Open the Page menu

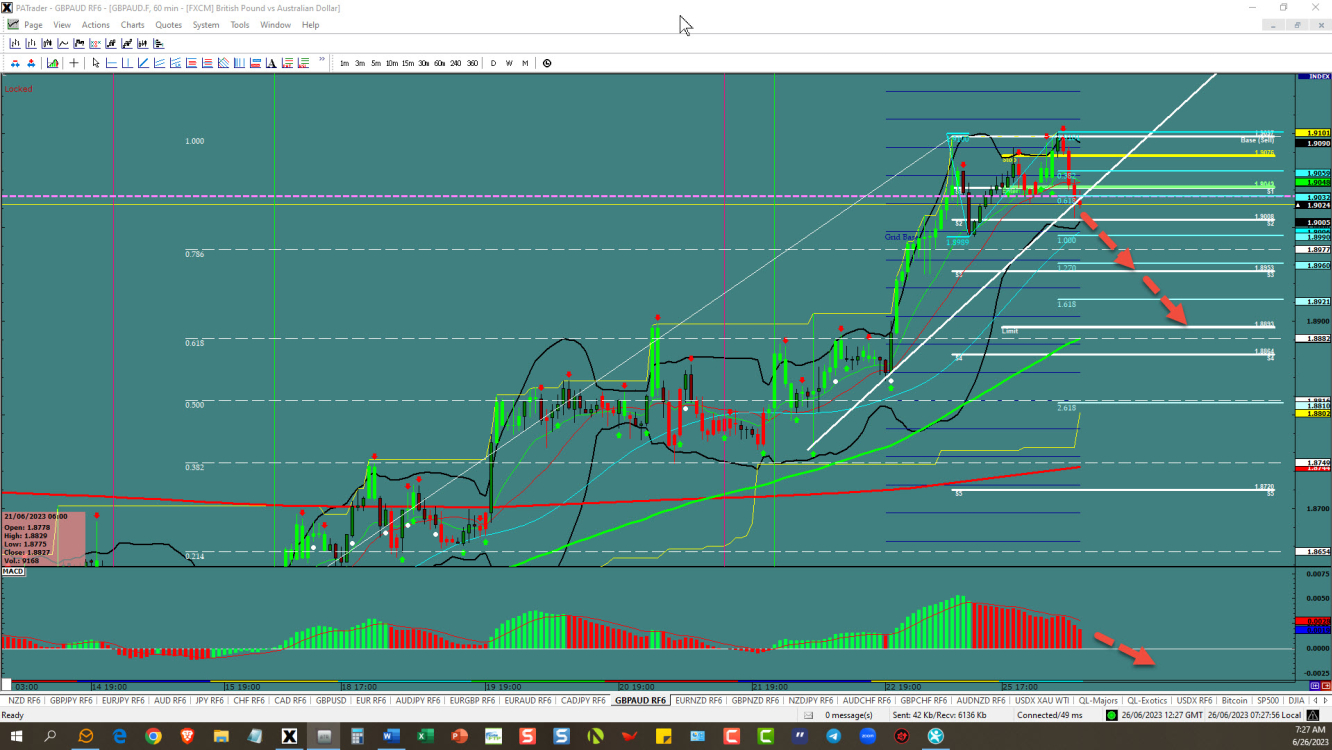pos(33,24)
